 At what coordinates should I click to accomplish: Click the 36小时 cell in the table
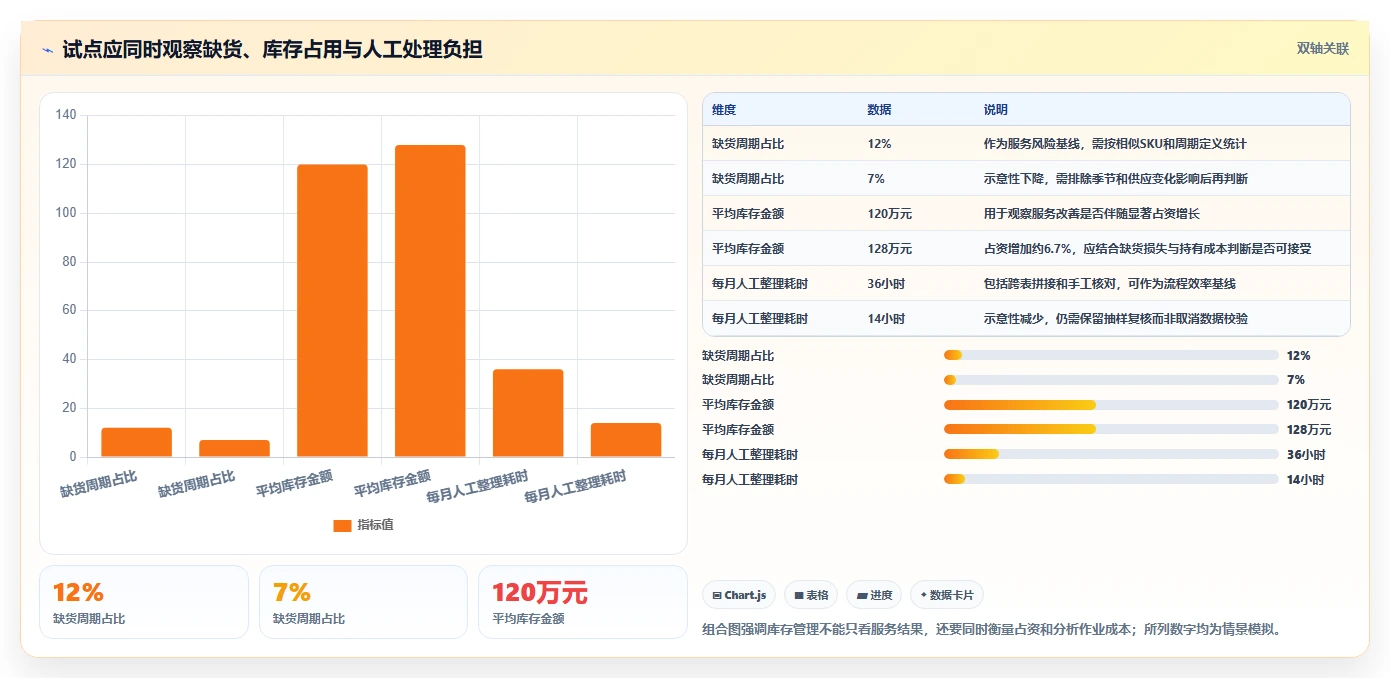point(887,284)
